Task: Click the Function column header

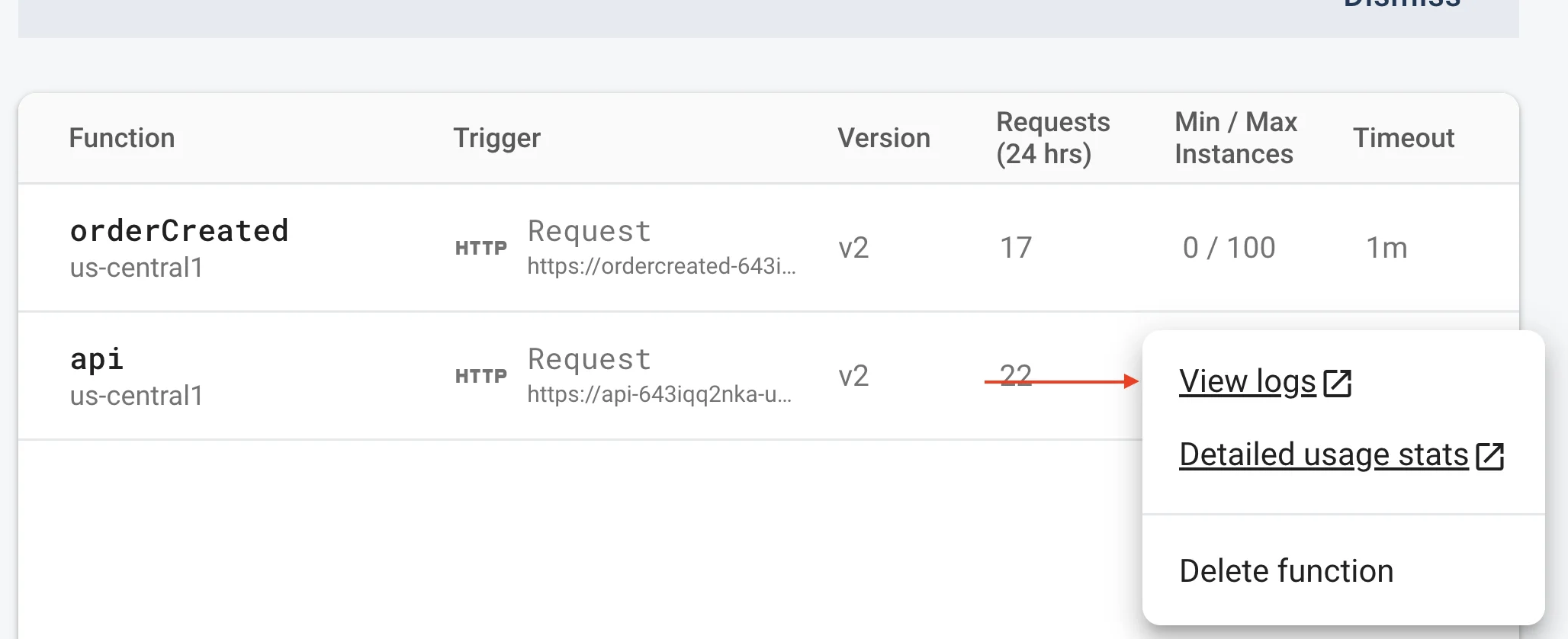Action: click(x=122, y=138)
